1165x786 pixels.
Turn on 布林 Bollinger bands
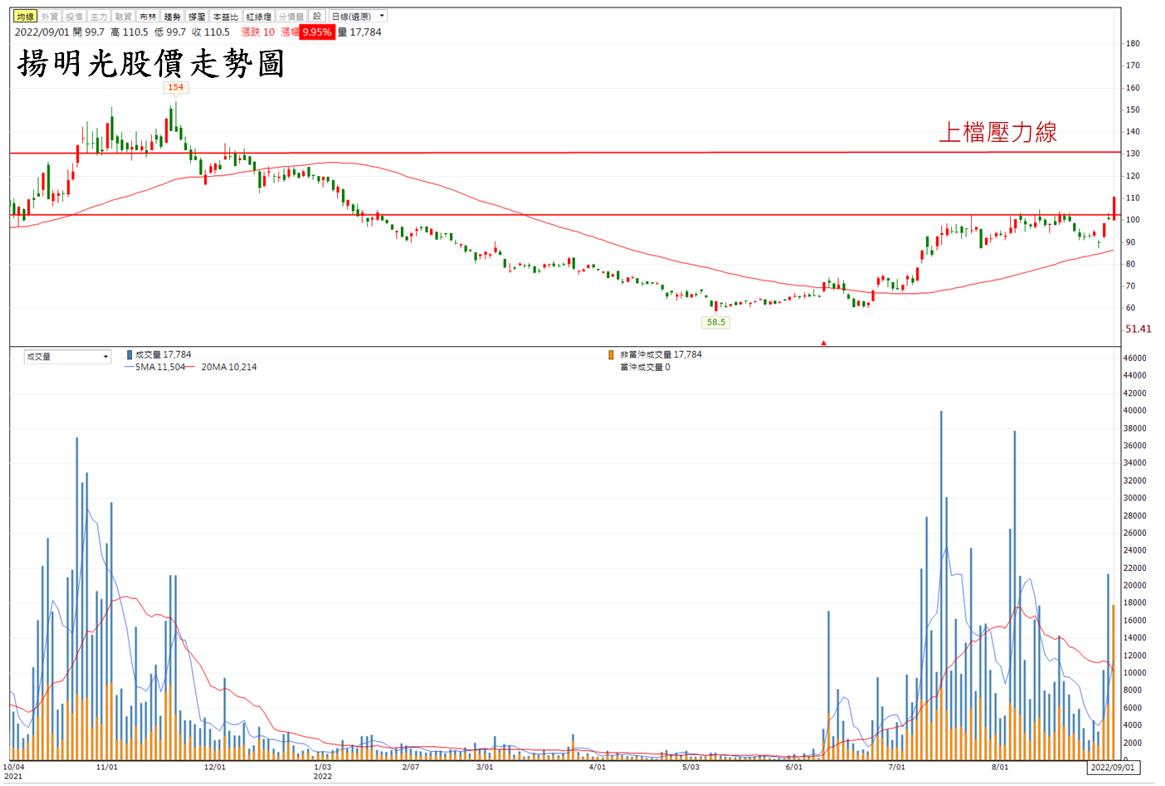148,16
